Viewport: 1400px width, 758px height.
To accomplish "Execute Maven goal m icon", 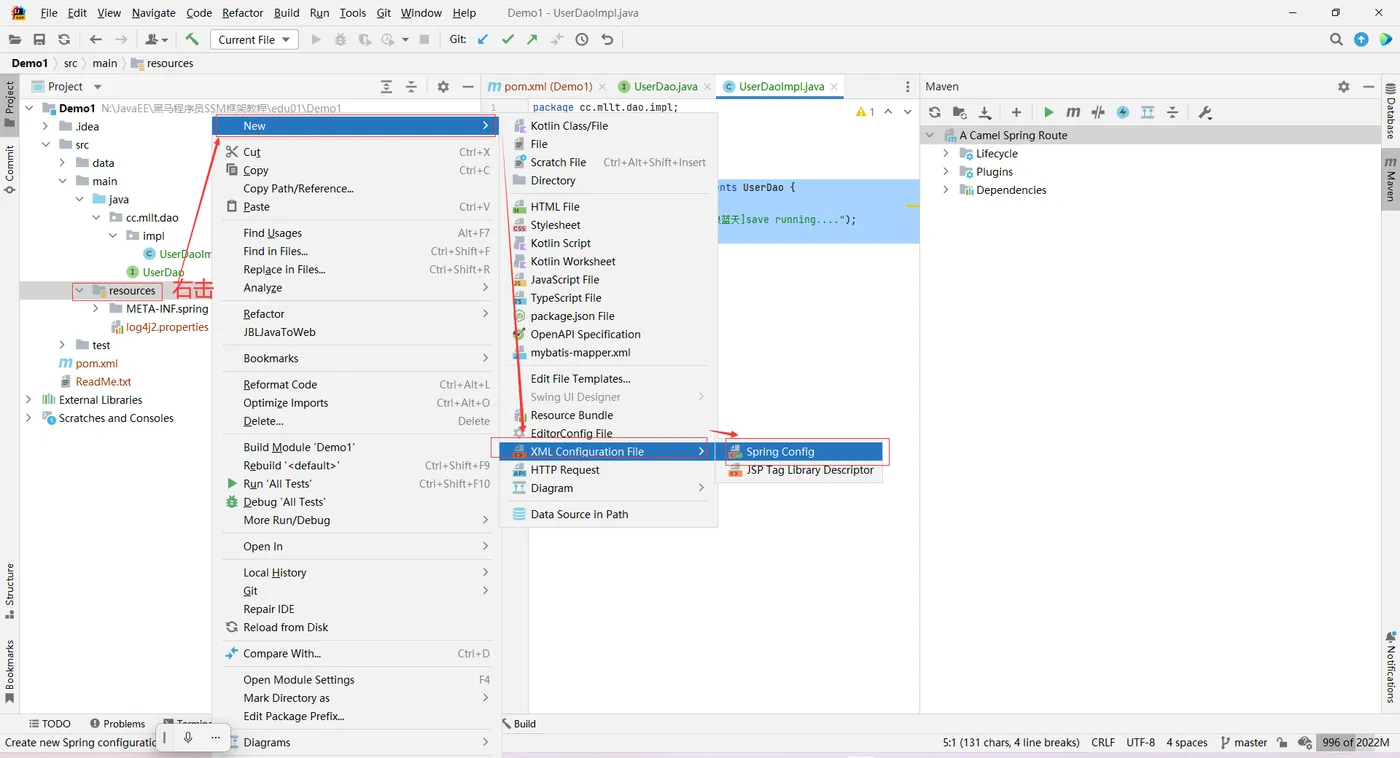I will tap(1073, 112).
